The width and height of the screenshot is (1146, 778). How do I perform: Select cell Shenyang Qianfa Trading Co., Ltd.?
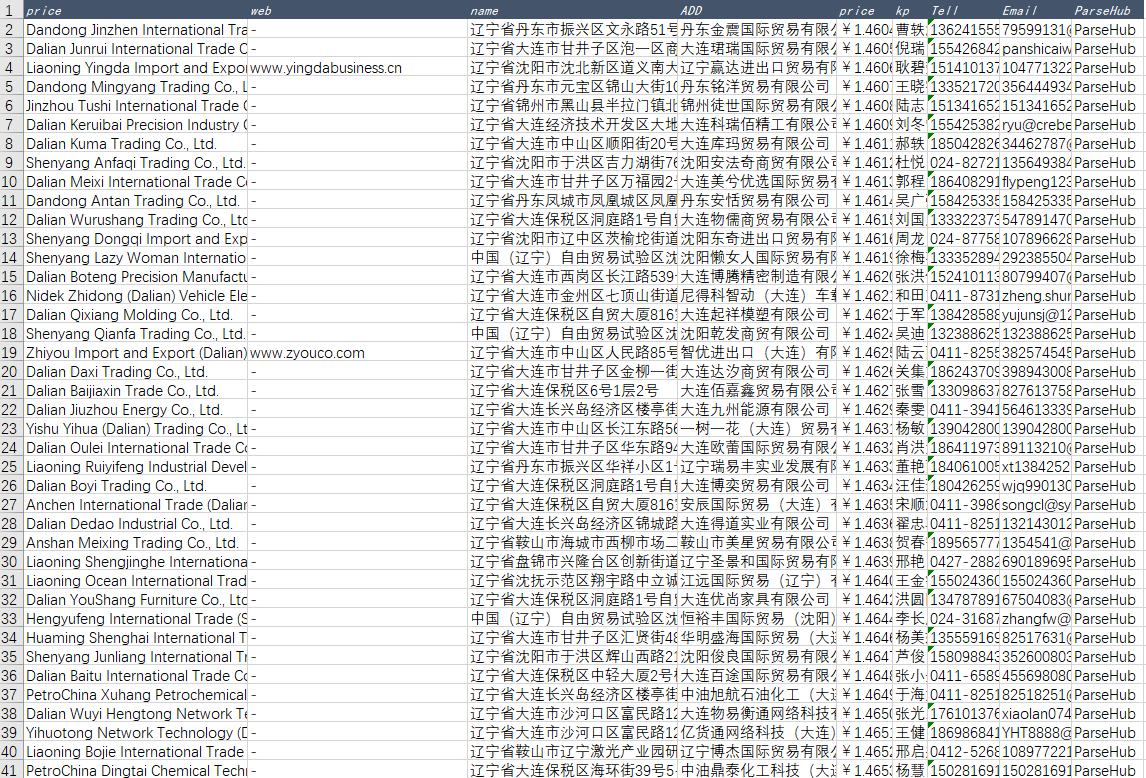click(x=136, y=334)
